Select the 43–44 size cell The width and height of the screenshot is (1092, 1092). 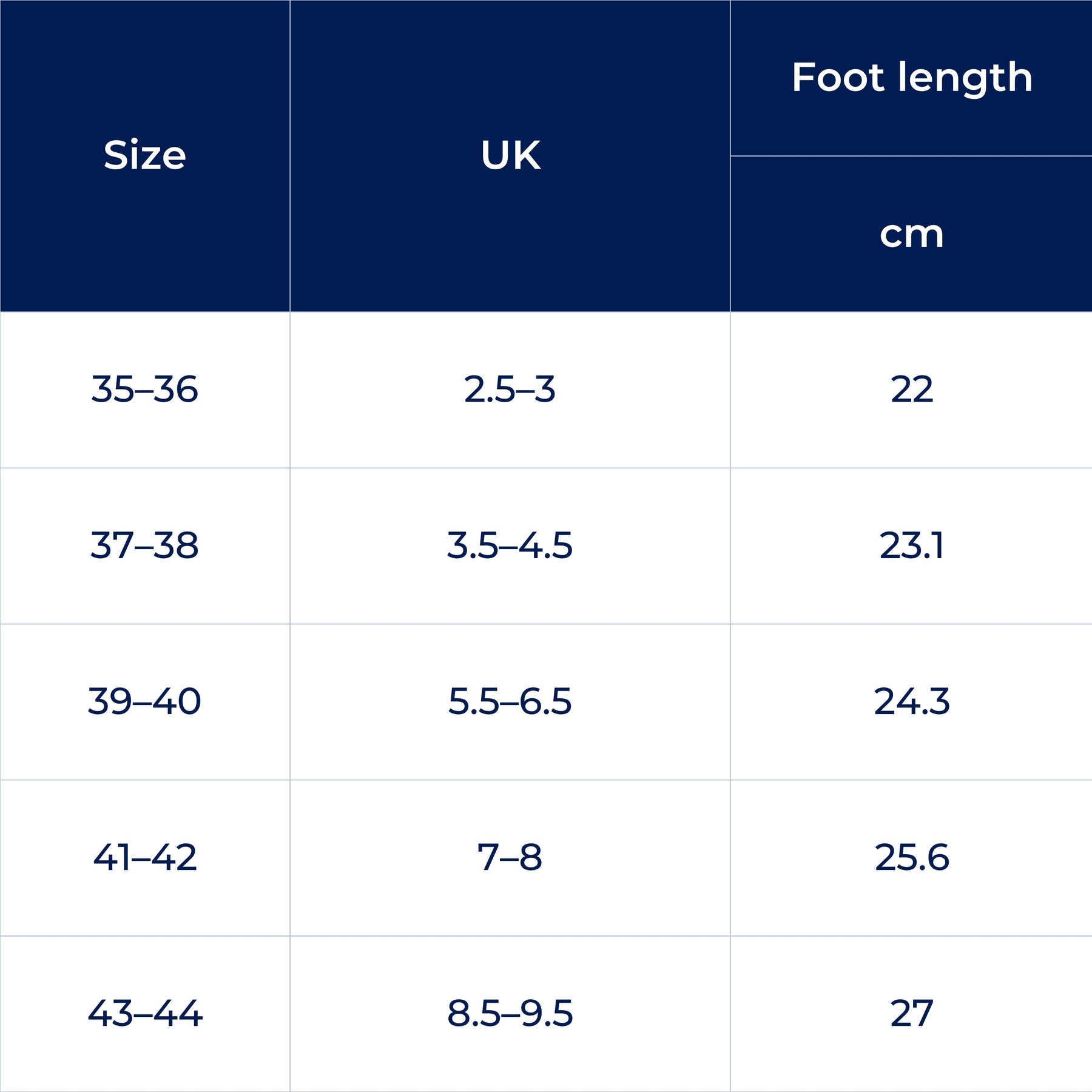point(144,1013)
